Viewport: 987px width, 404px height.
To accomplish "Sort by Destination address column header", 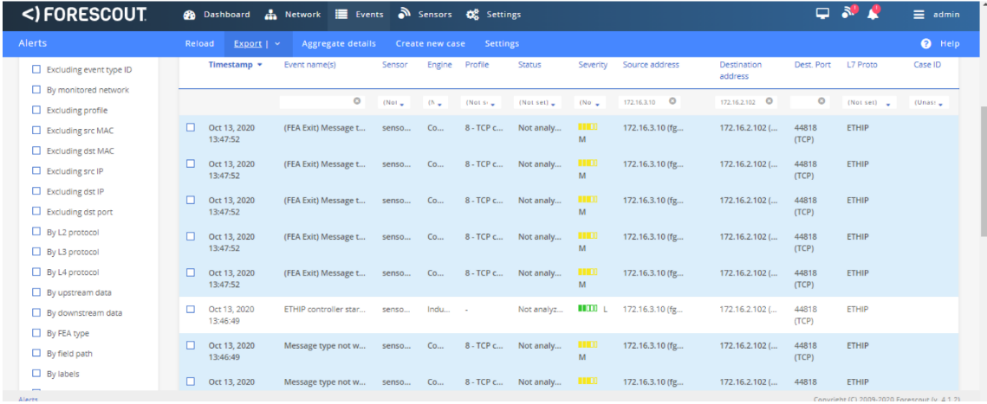I will pyautogui.click(x=740, y=70).
